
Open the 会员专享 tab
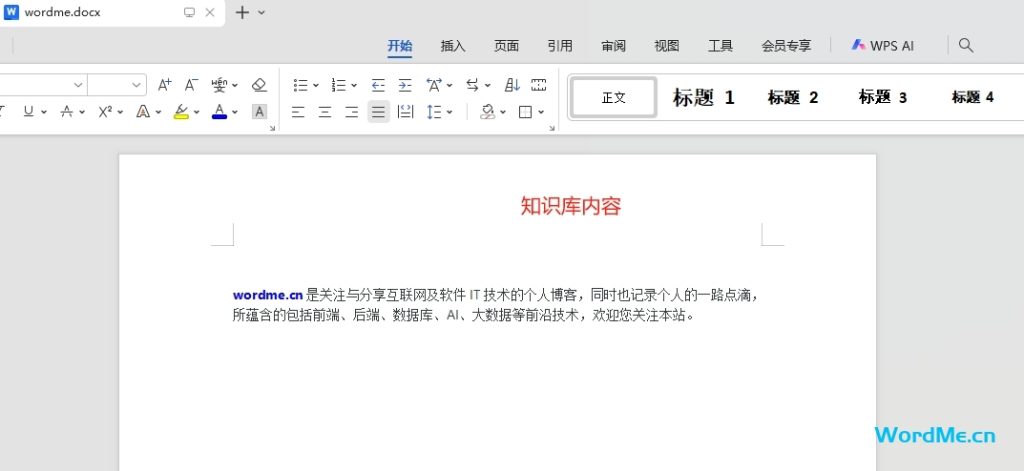786,46
